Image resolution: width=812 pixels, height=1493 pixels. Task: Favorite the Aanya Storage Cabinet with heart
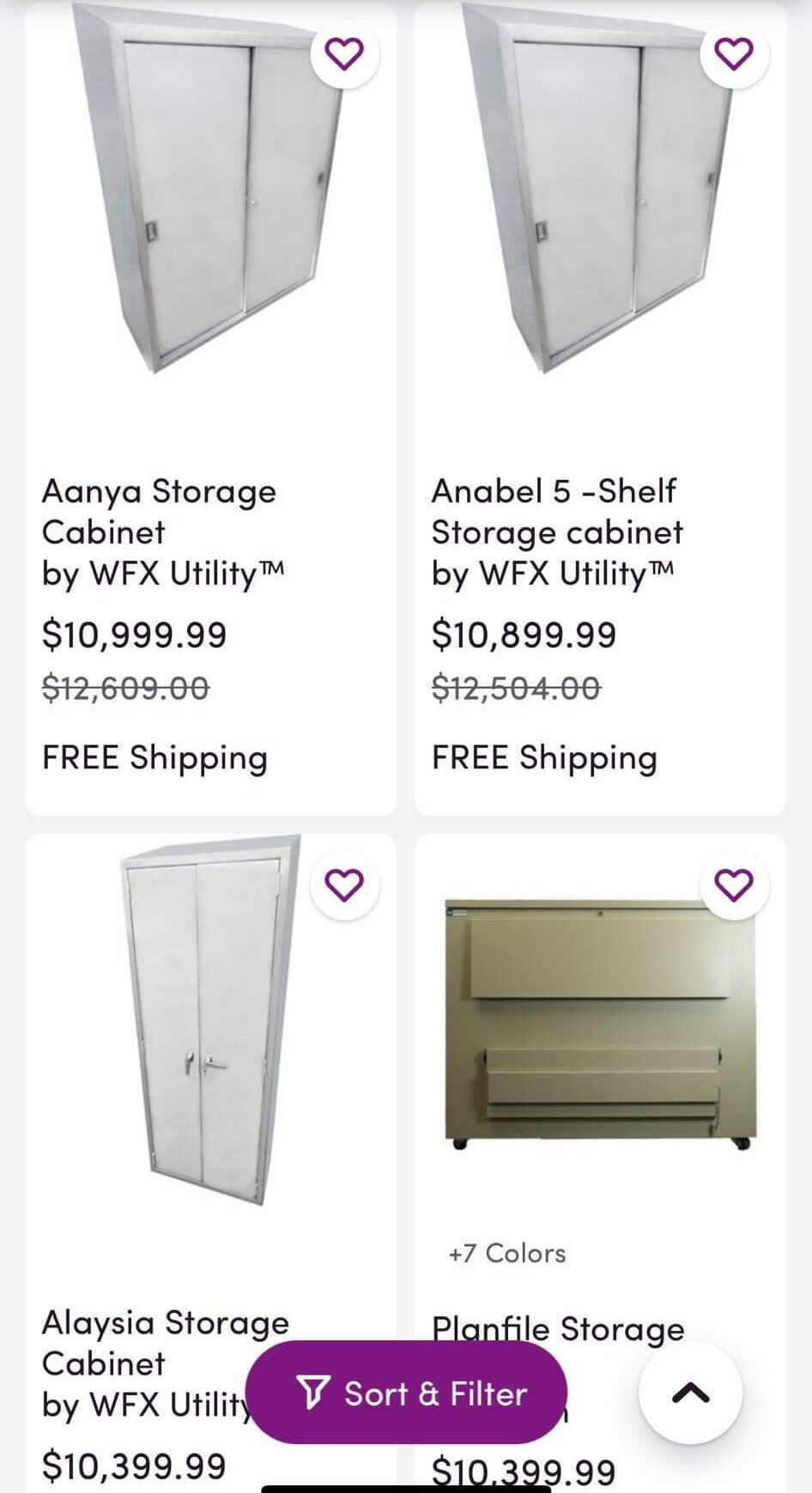tap(344, 54)
